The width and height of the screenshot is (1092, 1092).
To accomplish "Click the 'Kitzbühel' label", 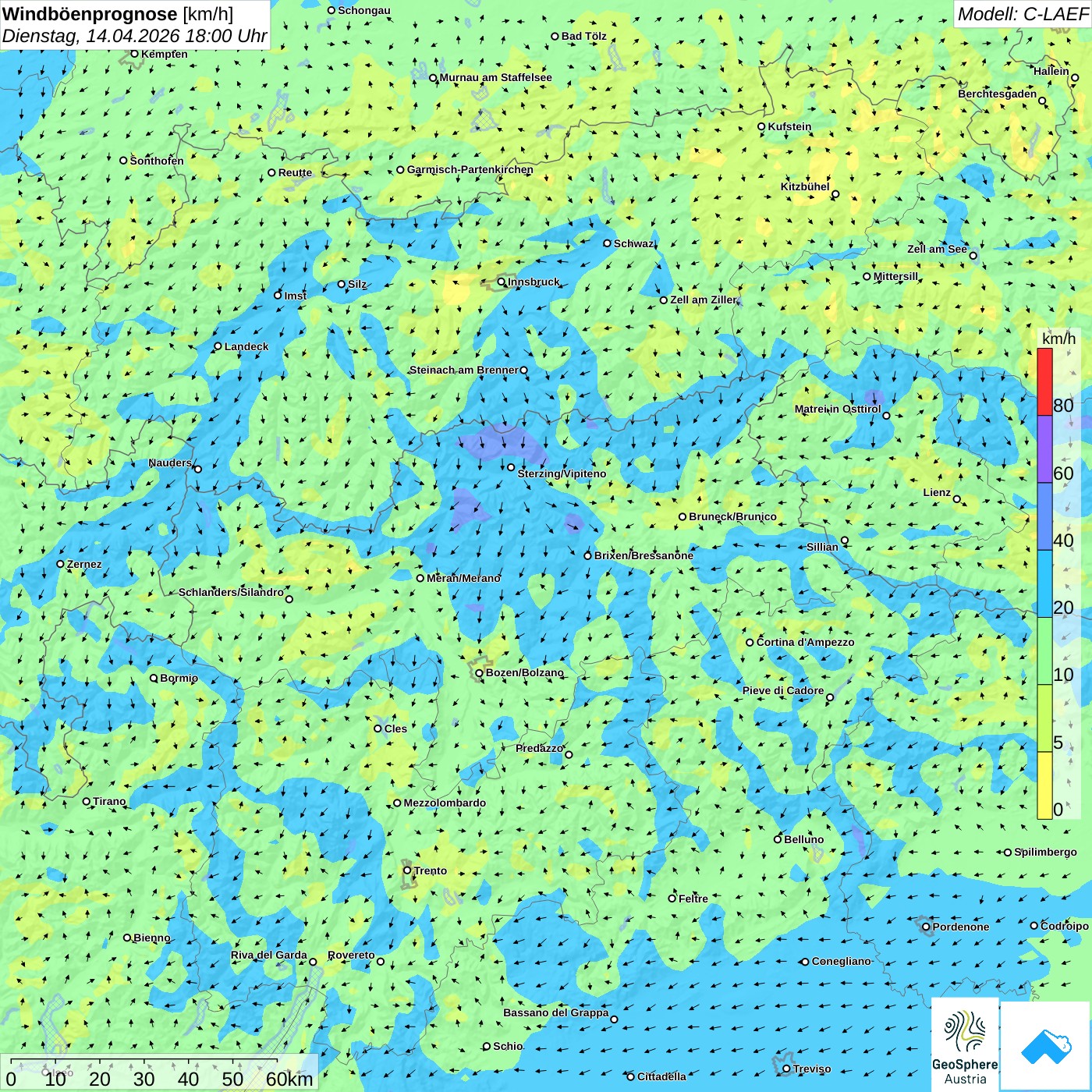I will point(805,186).
